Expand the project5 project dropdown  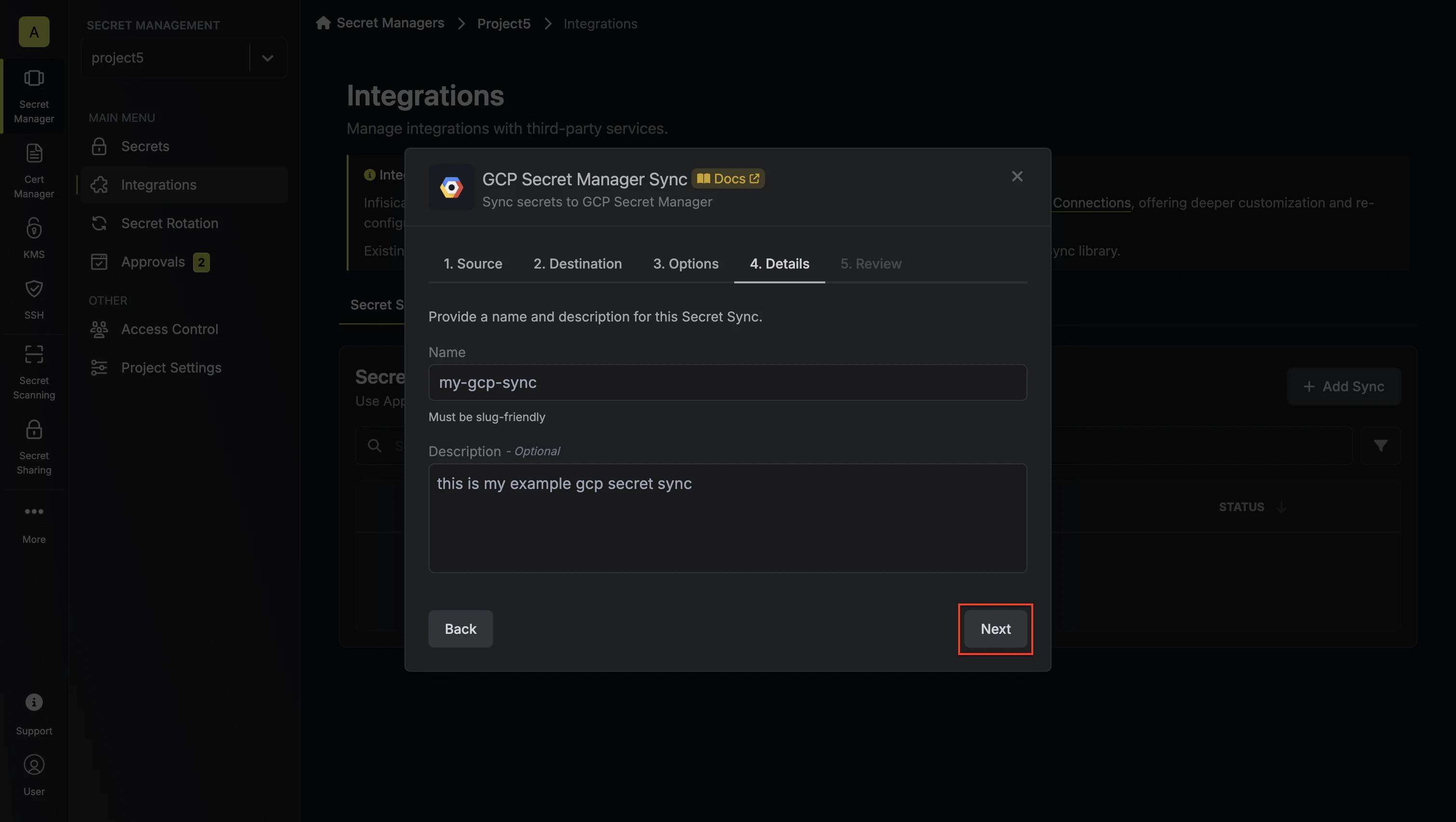(268, 58)
